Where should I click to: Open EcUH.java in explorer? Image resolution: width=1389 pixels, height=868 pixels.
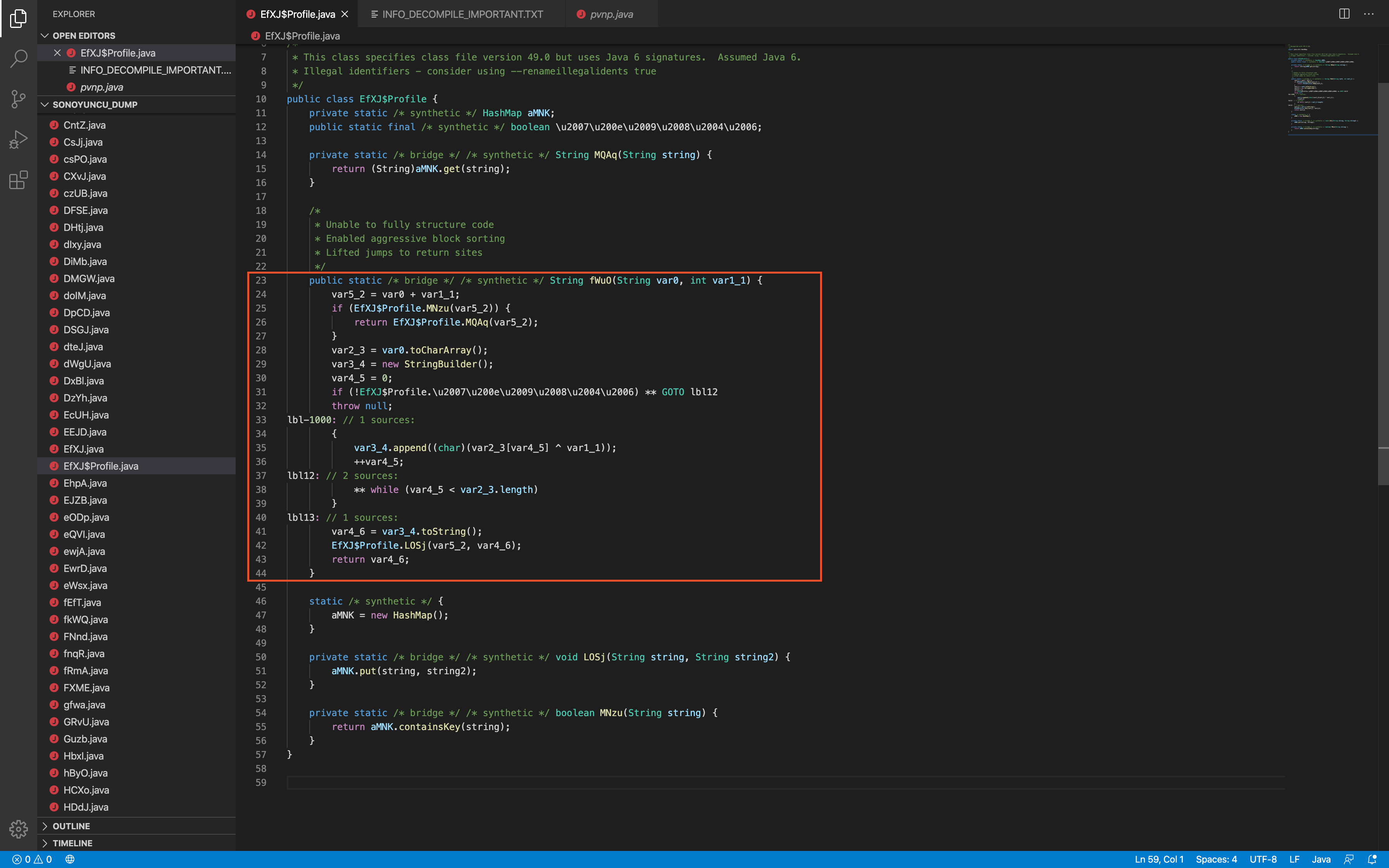click(136, 415)
